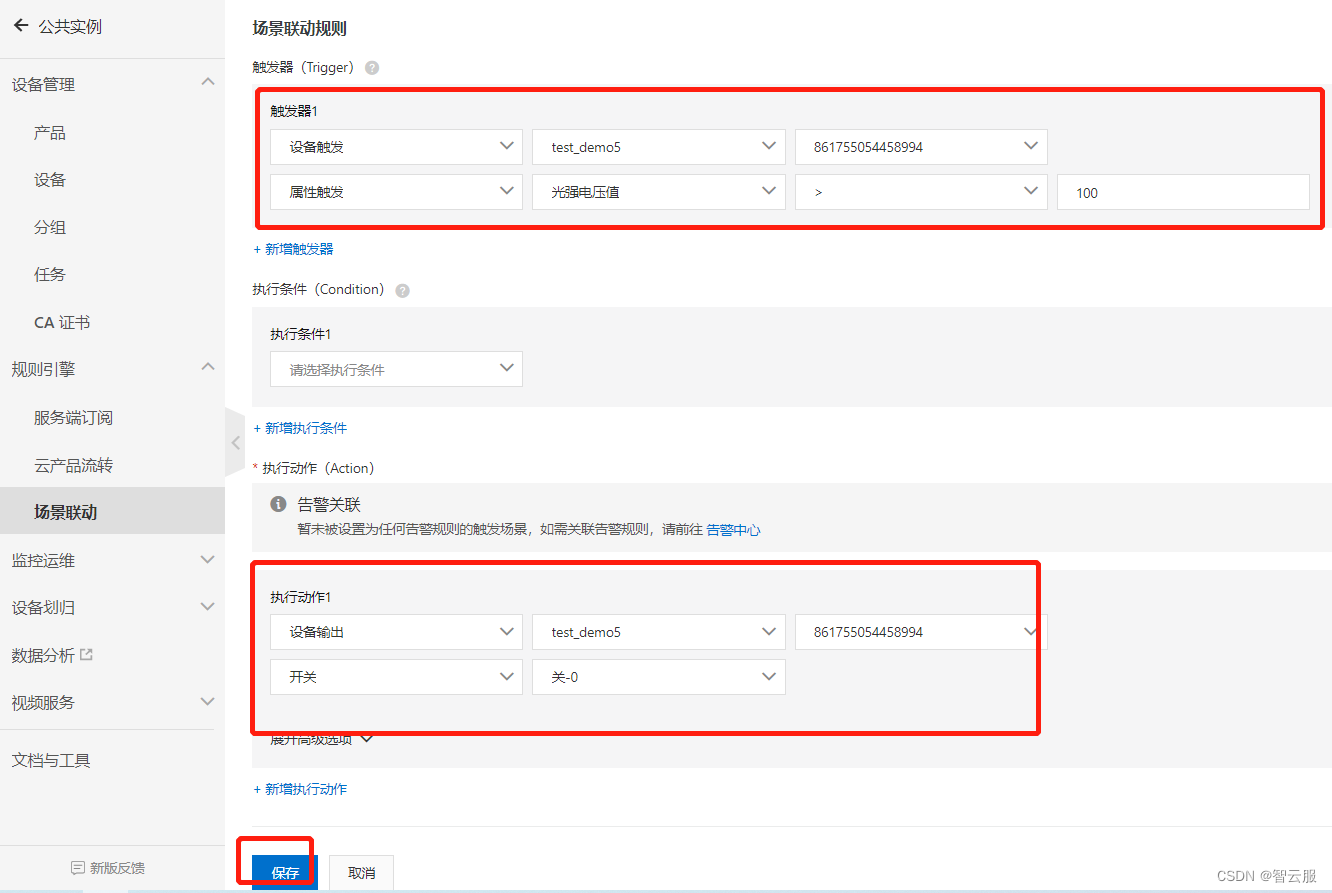1332x893 pixels.
Task: Open action device dropdown 861755054458994
Action: [921, 632]
